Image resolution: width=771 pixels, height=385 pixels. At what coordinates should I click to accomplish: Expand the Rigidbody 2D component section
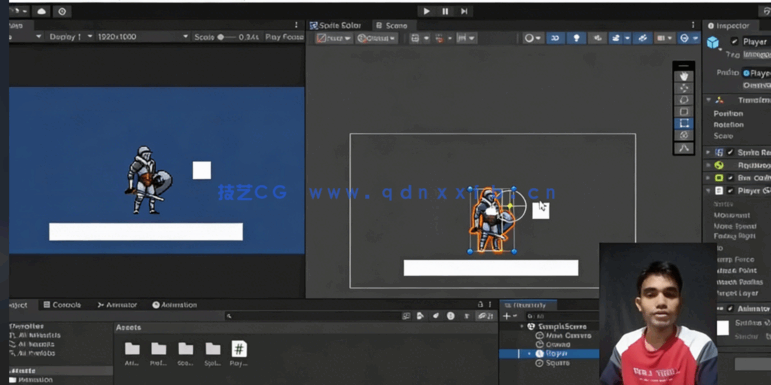click(708, 165)
